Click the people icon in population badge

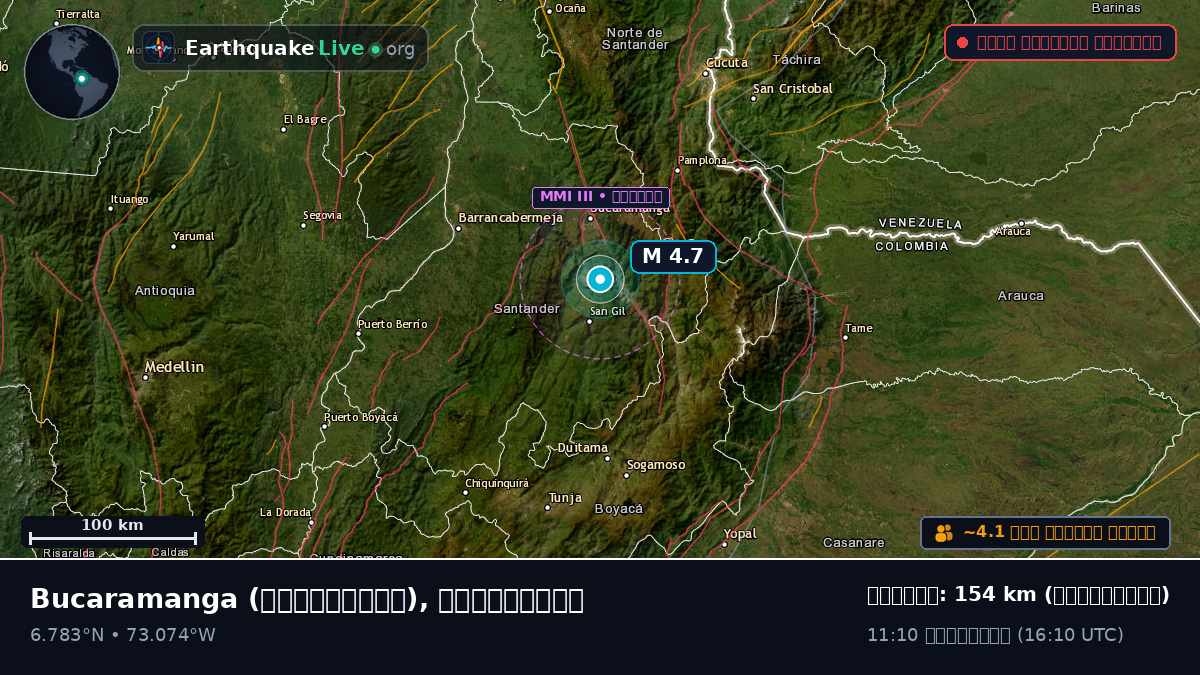click(944, 533)
